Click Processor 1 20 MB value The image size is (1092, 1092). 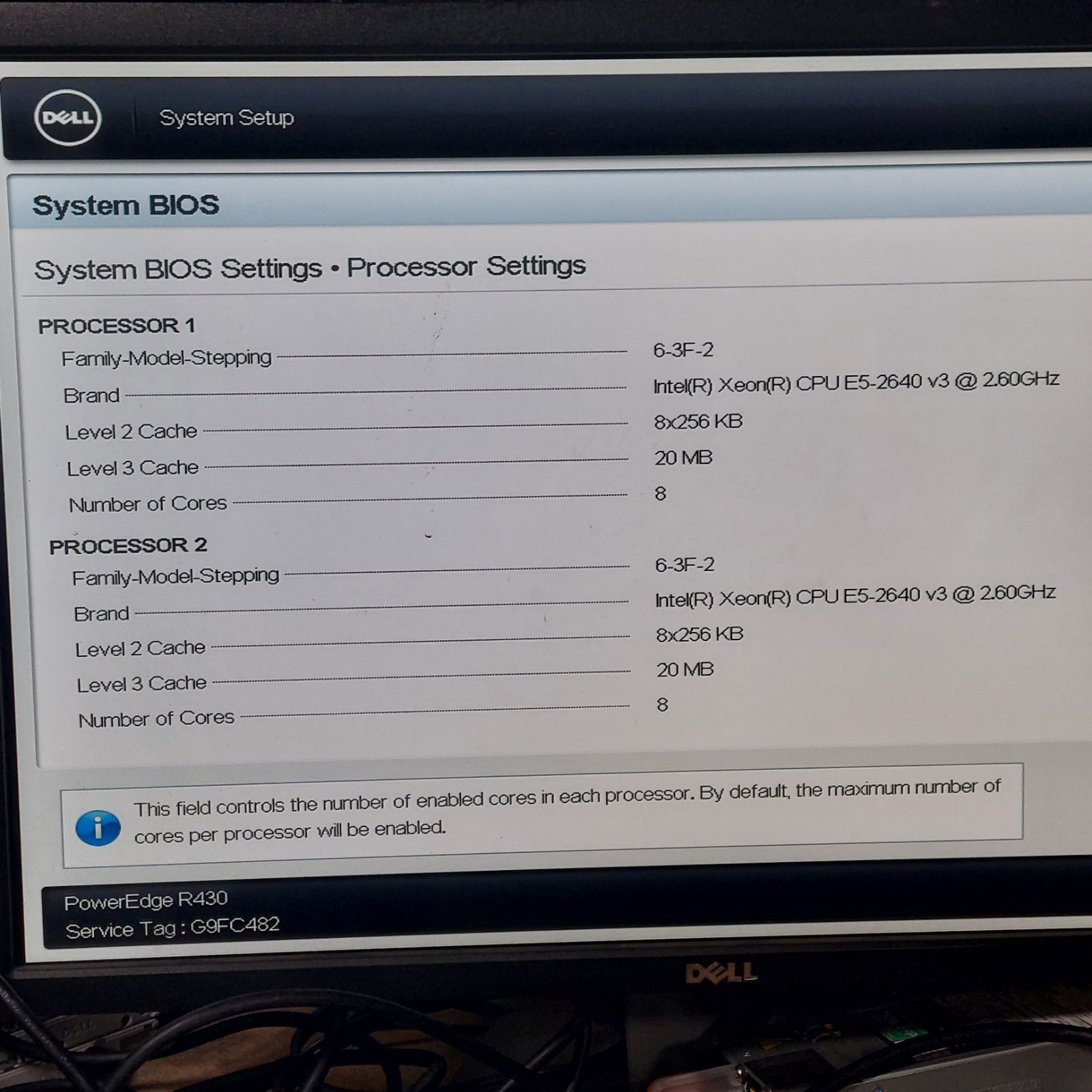pos(683,457)
